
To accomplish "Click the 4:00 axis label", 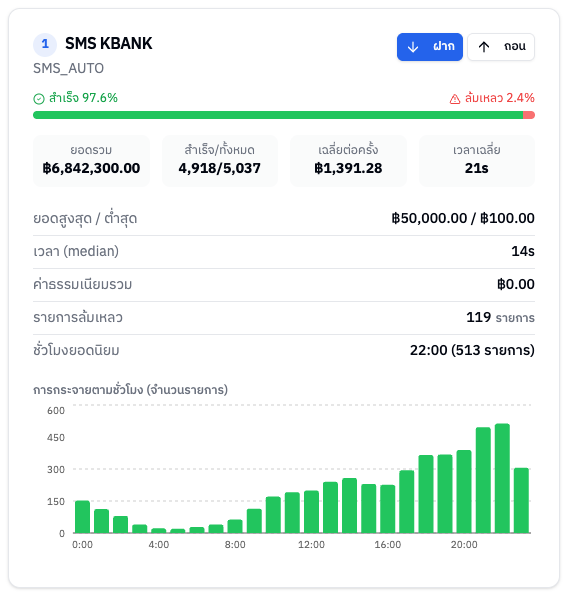I will (159, 545).
